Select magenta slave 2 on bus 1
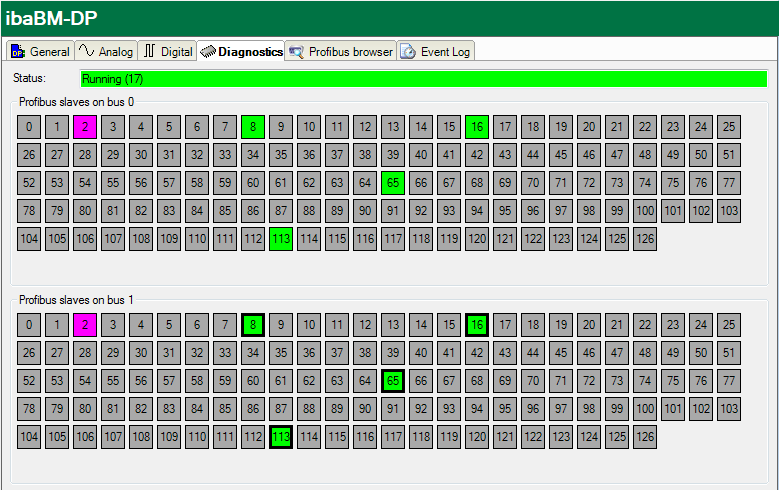 point(85,325)
